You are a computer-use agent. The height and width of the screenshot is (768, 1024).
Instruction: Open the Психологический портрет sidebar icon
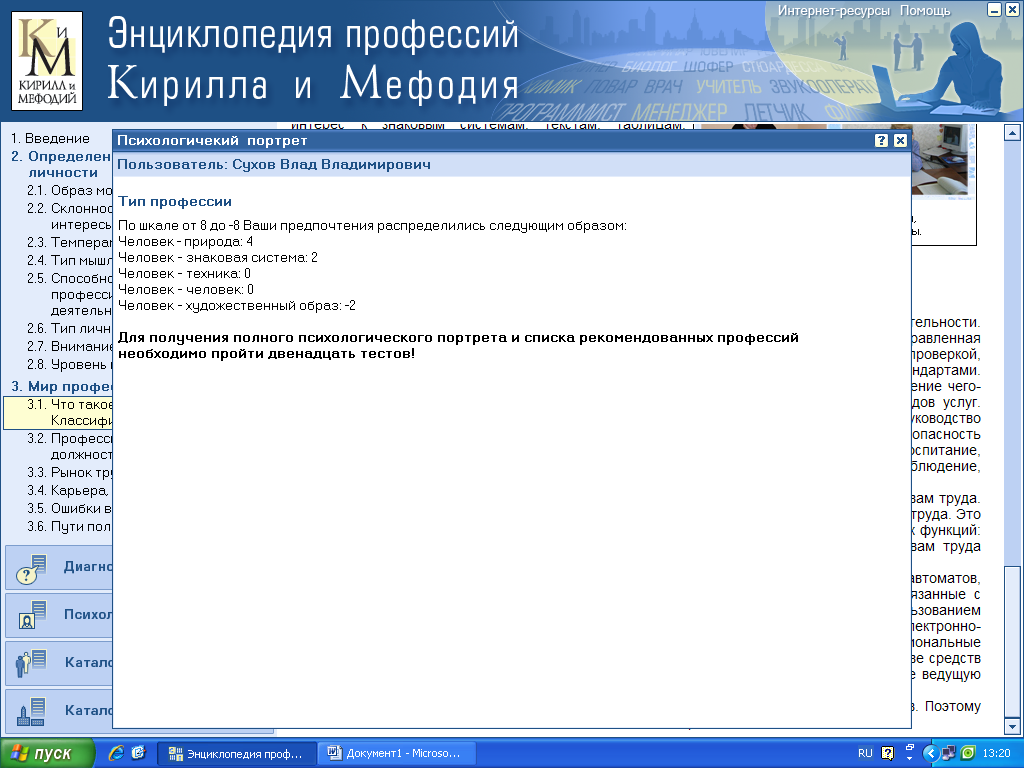(31, 615)
